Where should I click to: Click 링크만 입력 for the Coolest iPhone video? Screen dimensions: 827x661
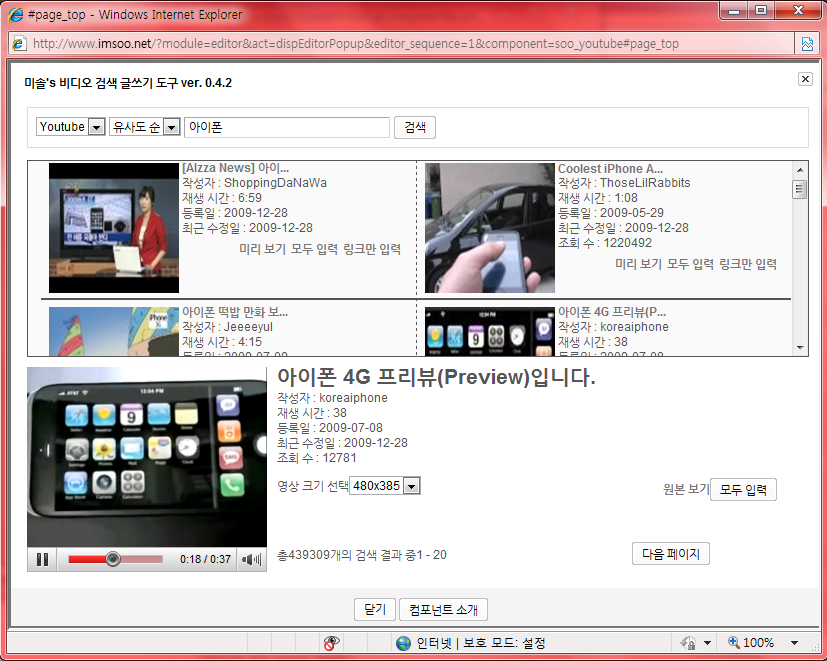748,264
